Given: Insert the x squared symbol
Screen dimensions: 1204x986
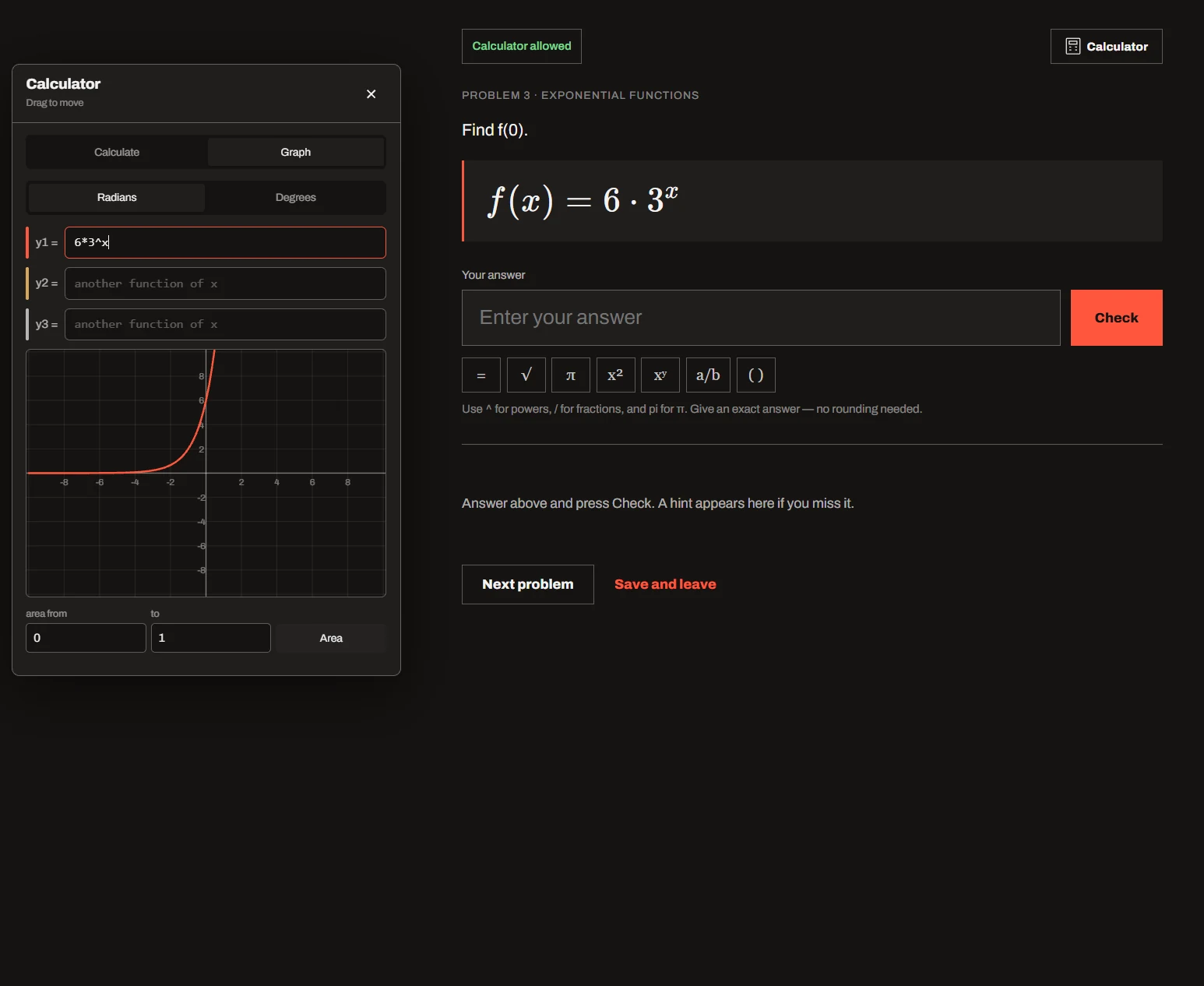Looking at the screenshot, I should 616,375.
